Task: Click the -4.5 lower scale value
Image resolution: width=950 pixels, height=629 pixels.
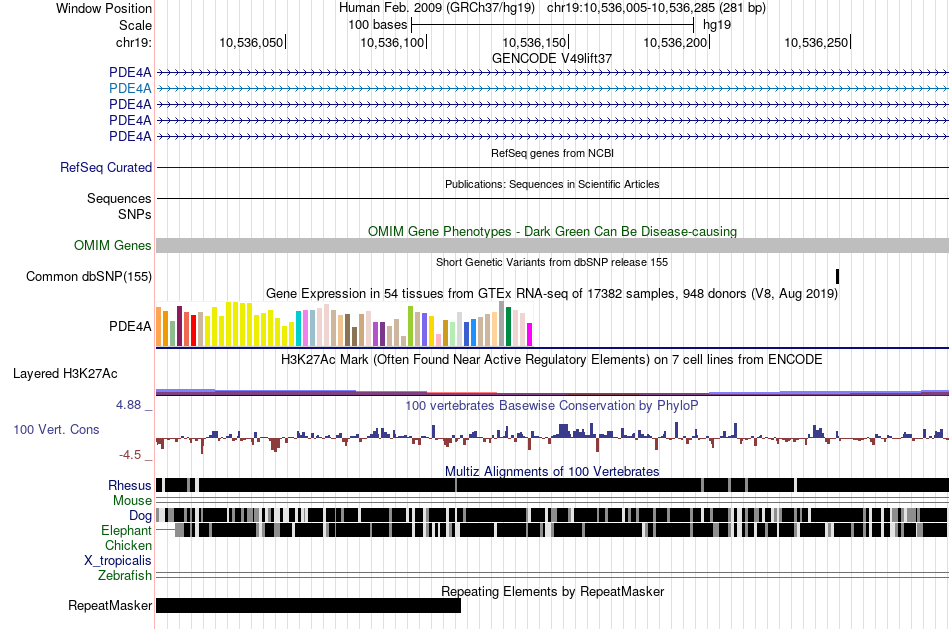Action: pos(130,455)
